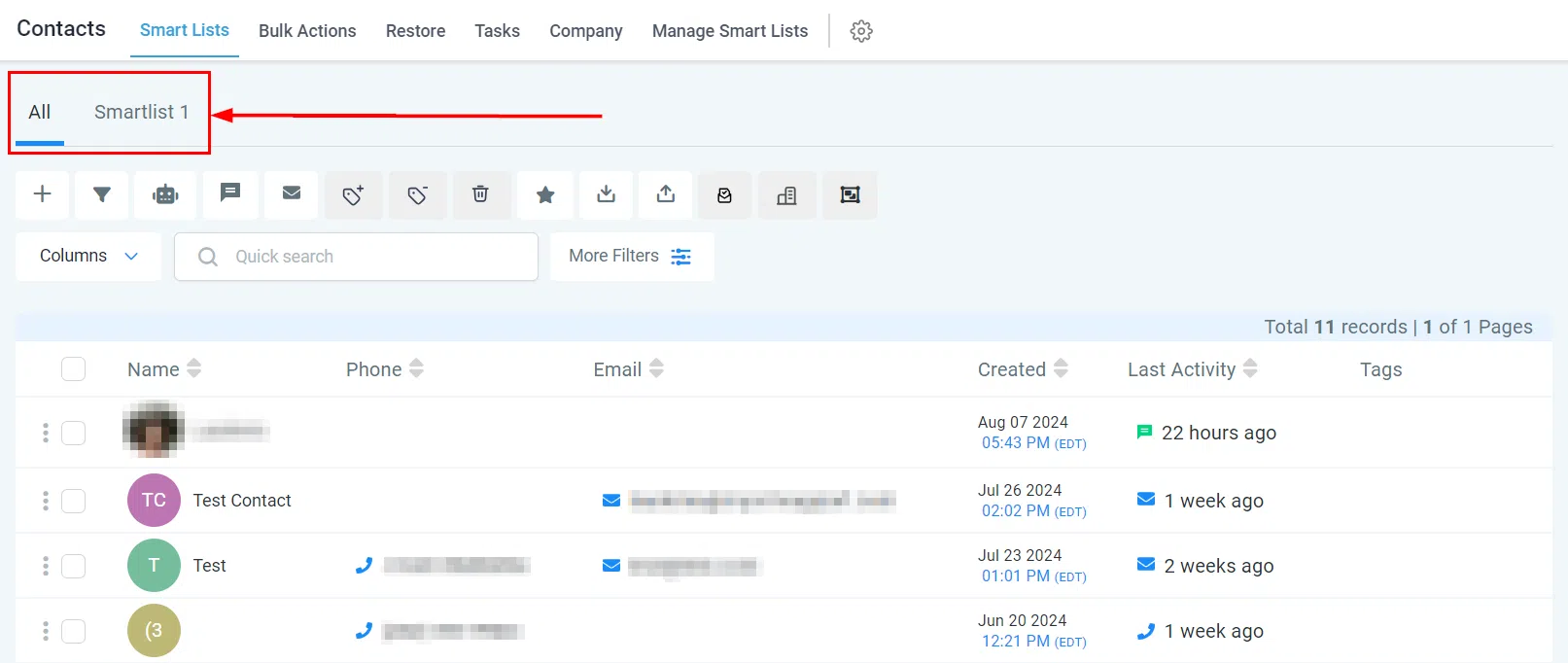Sort by Phone column arrows
The image size is (1568, 663).
click(416, 368)
